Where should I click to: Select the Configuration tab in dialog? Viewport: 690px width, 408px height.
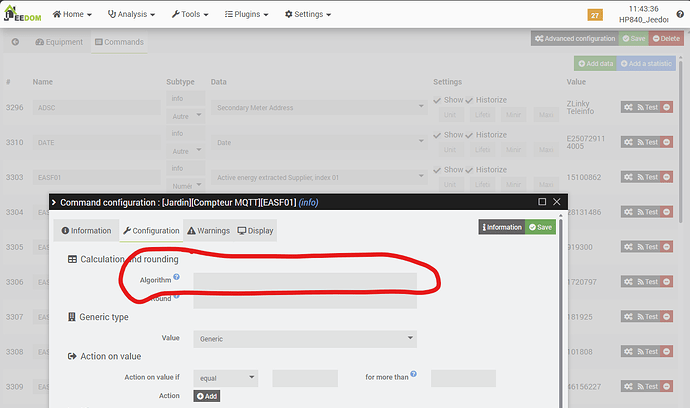point(151,231)
